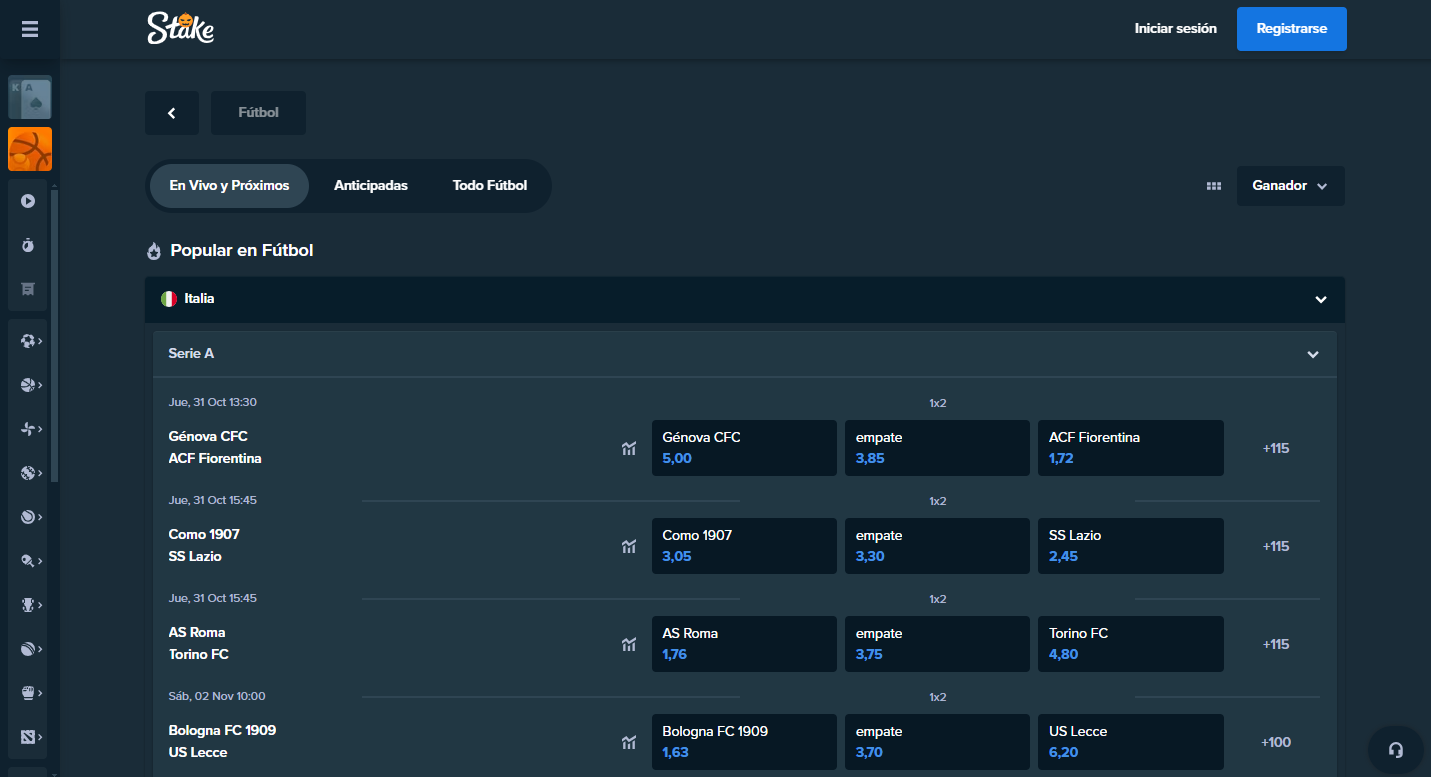Screen dimensions: 1431x777
Task: Select the grey basketball sport icon in sidebar
Action: click(28, 385)
